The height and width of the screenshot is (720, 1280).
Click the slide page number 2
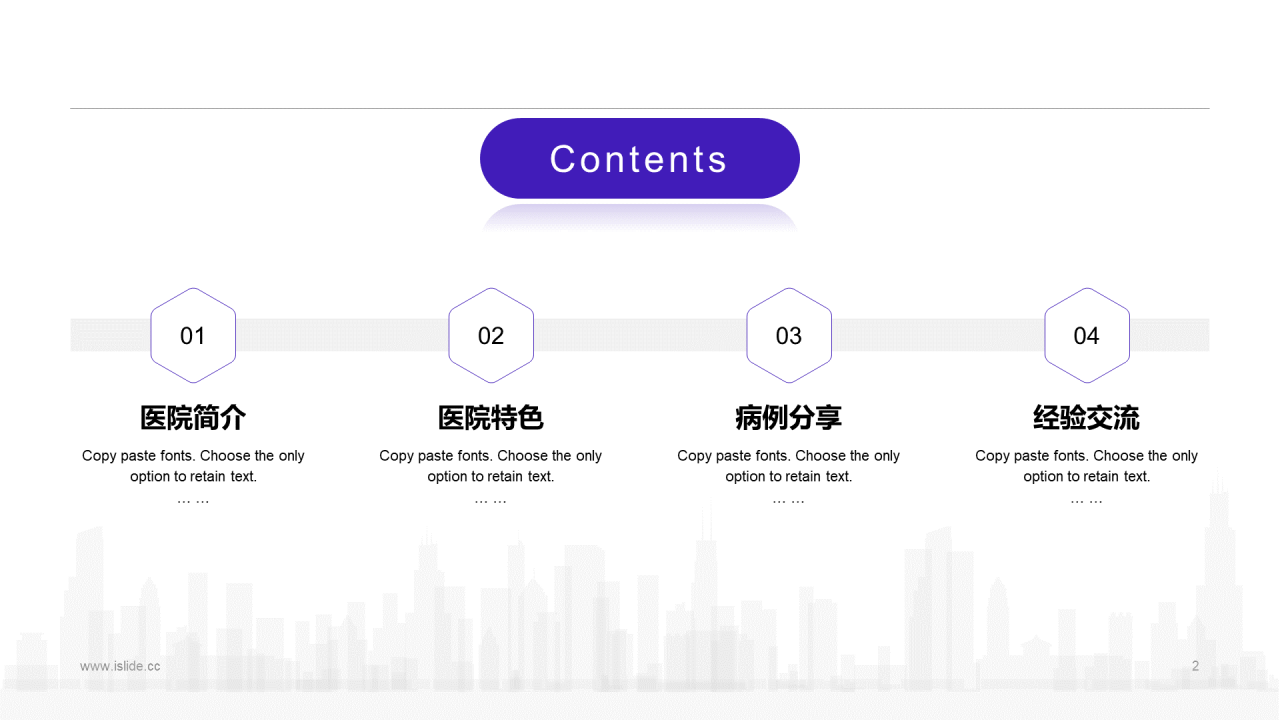tap(1195, 666)
